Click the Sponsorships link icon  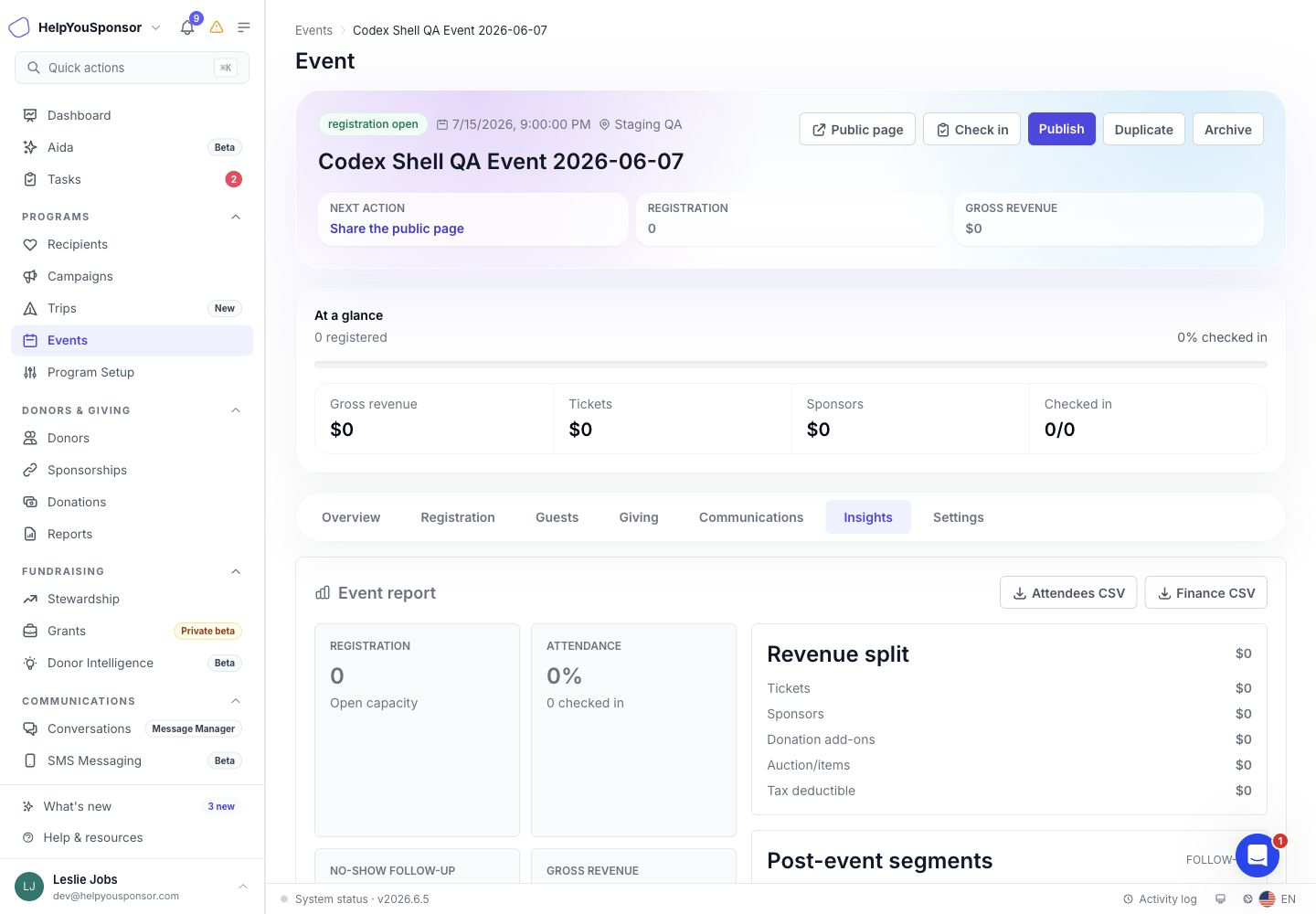click(30, 470)
